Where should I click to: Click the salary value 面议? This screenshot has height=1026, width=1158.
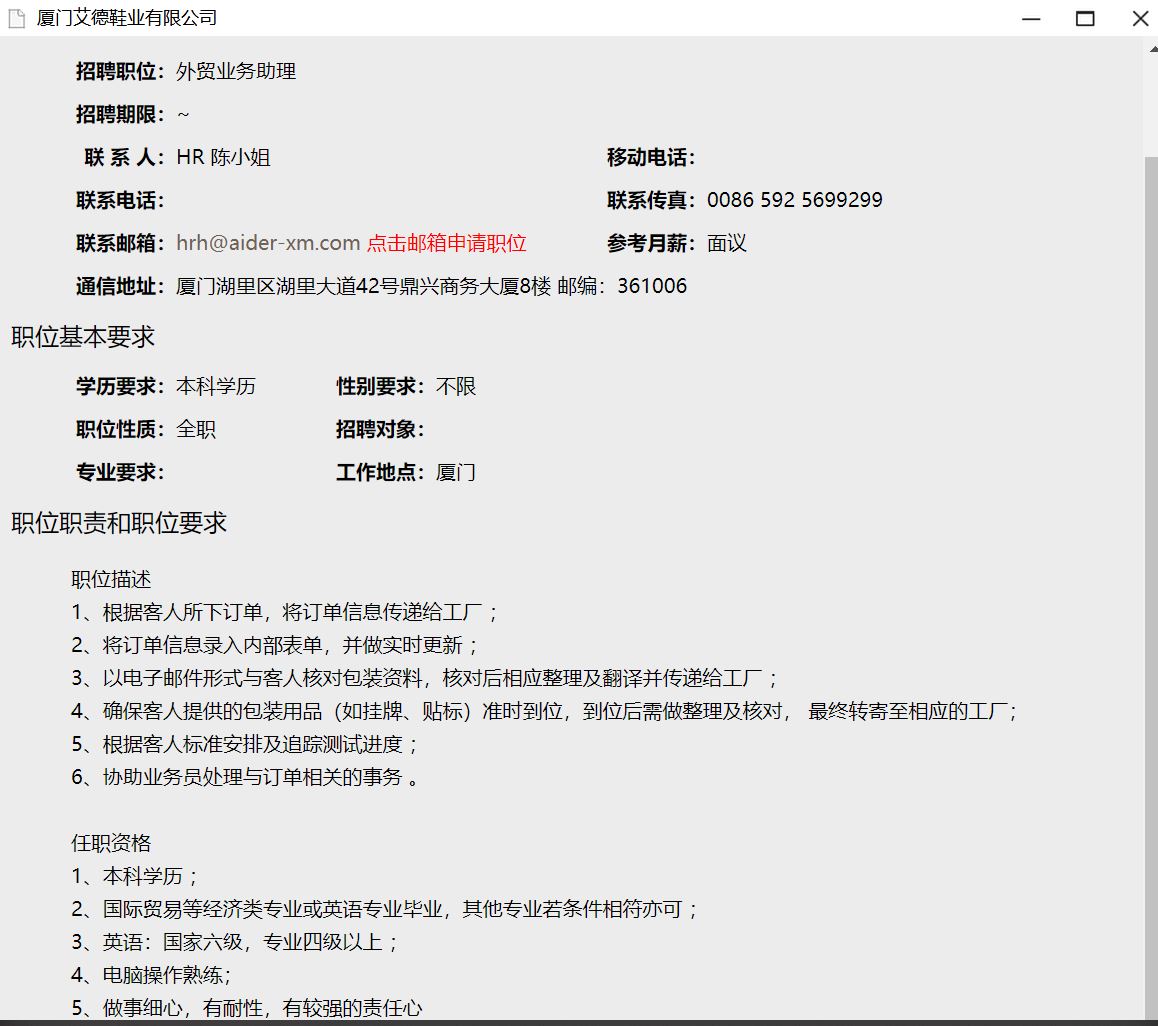727,243
